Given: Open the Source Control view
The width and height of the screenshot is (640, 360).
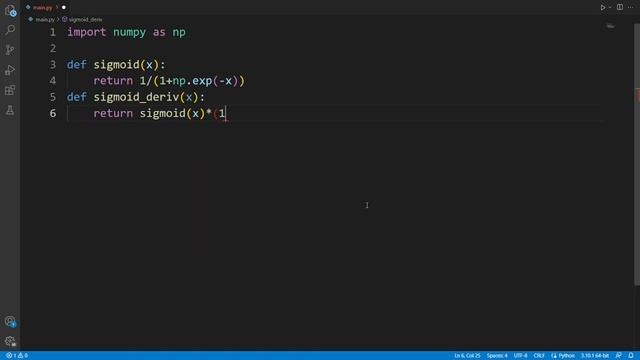Looking at the screenshot, I should pos(10,50).
